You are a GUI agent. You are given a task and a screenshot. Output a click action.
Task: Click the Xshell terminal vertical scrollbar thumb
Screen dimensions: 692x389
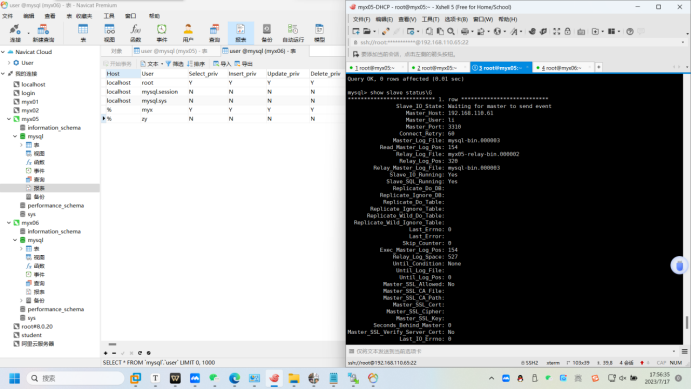687,323
